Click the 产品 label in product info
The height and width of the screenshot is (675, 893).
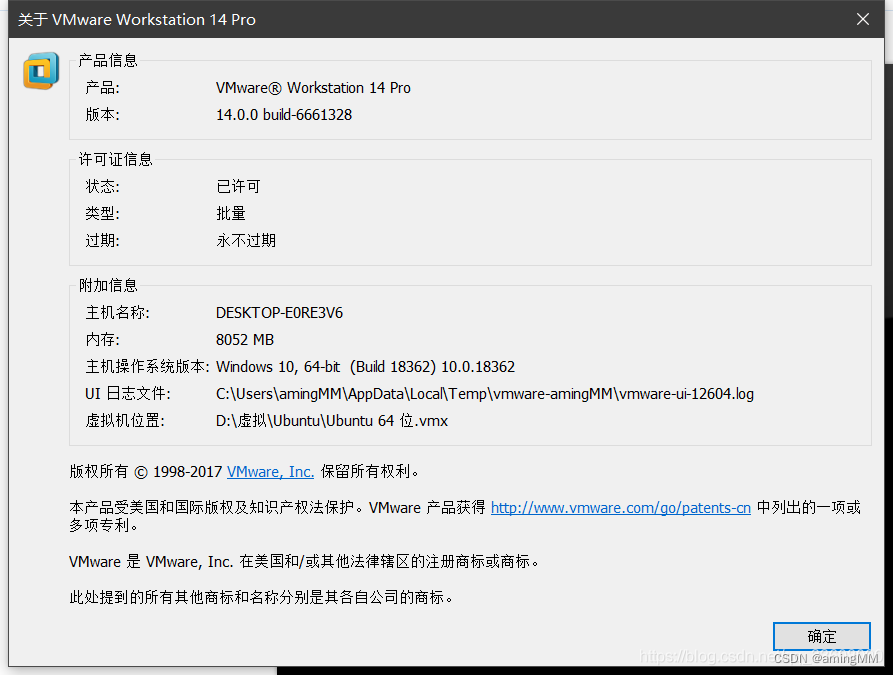point(103,88)
